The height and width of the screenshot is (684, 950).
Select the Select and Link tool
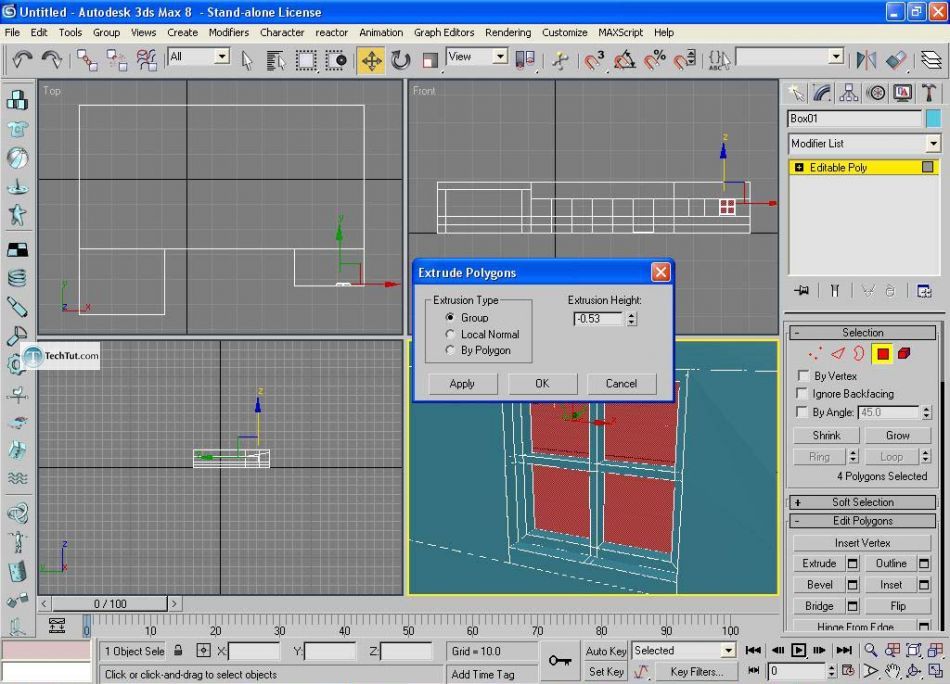click(x=87, y=60)
